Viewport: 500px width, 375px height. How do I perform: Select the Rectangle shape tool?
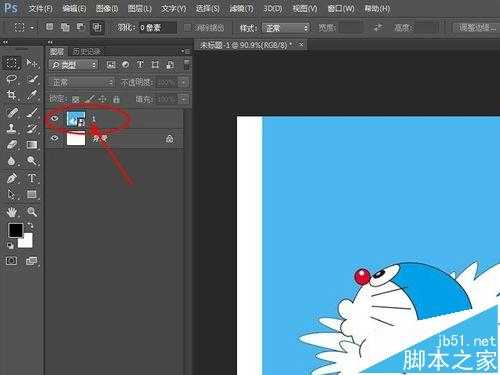pyautogui.click(x=32, y=194)
